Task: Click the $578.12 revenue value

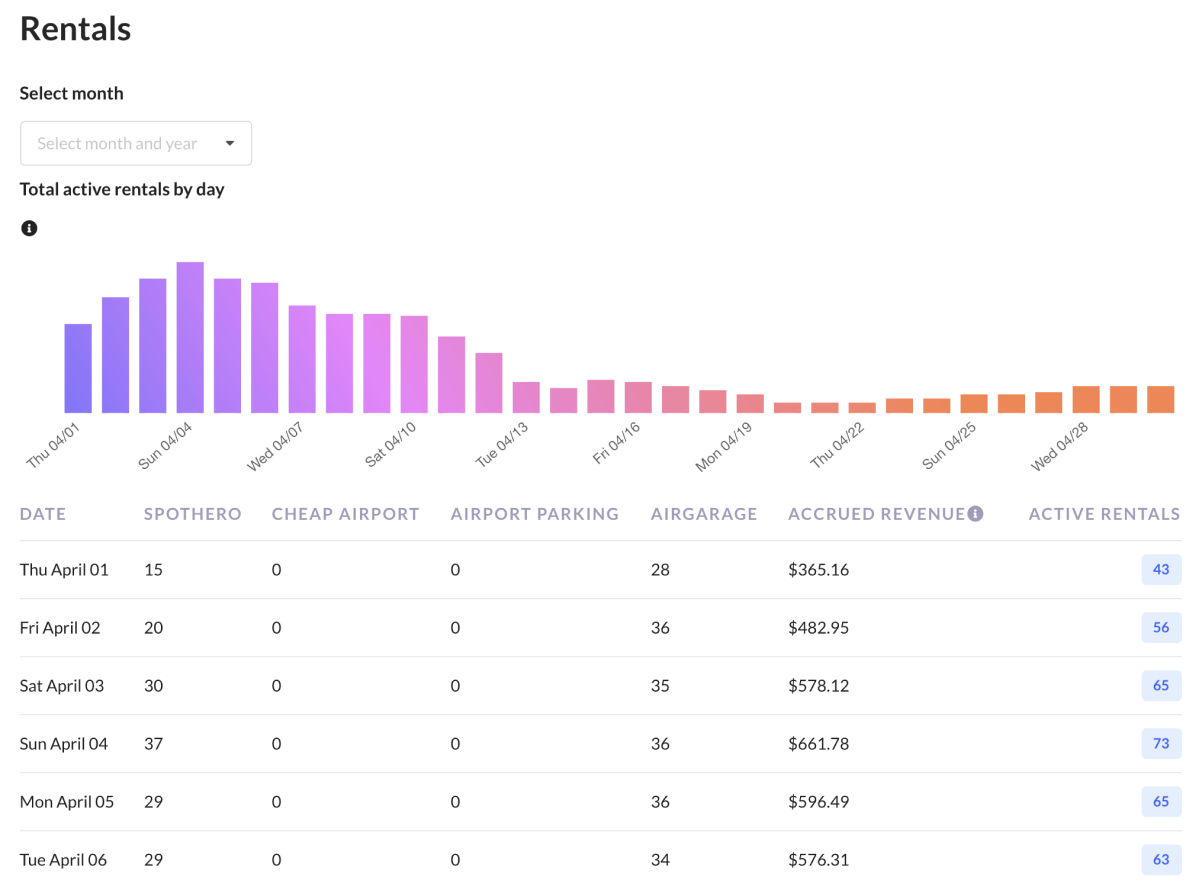Action: [818, 686]
